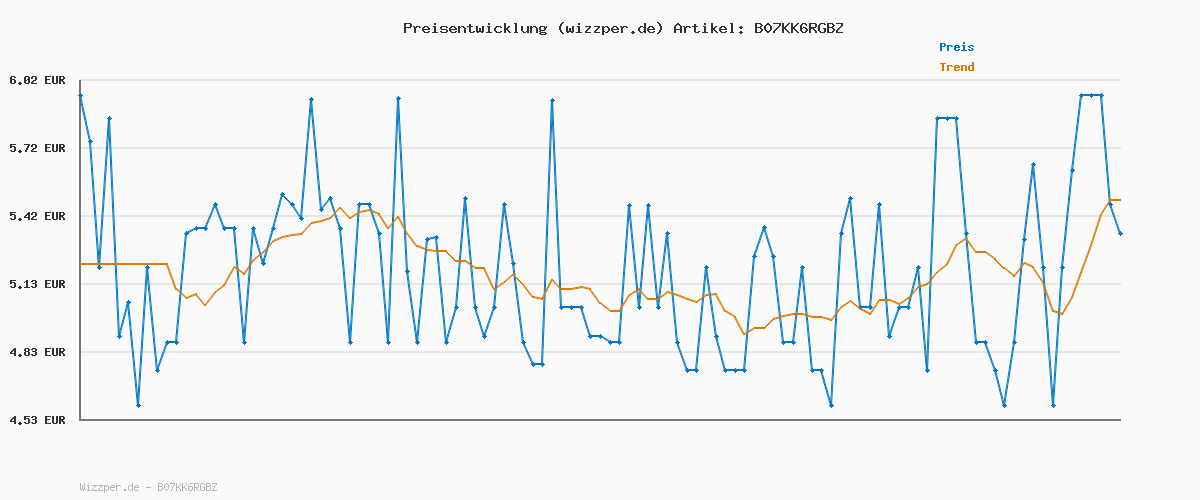Click the 5.72 EUR horizontal gridline
This screenshot has height=500, width=1200.
pos(600,148)
